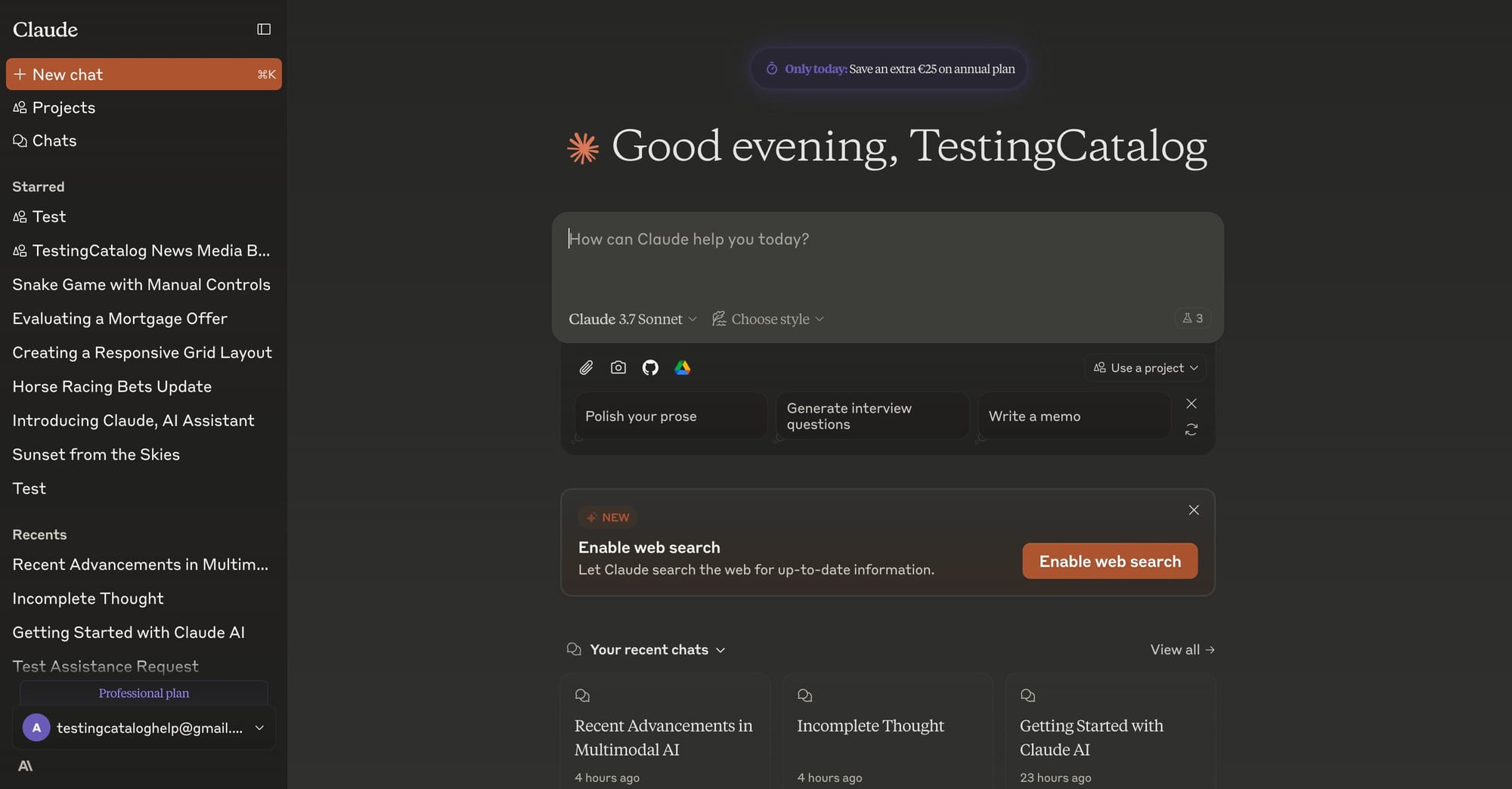Click the account avatar with letter A
Viewport: 1512px width, 789px height.
(x=36, y=728)
